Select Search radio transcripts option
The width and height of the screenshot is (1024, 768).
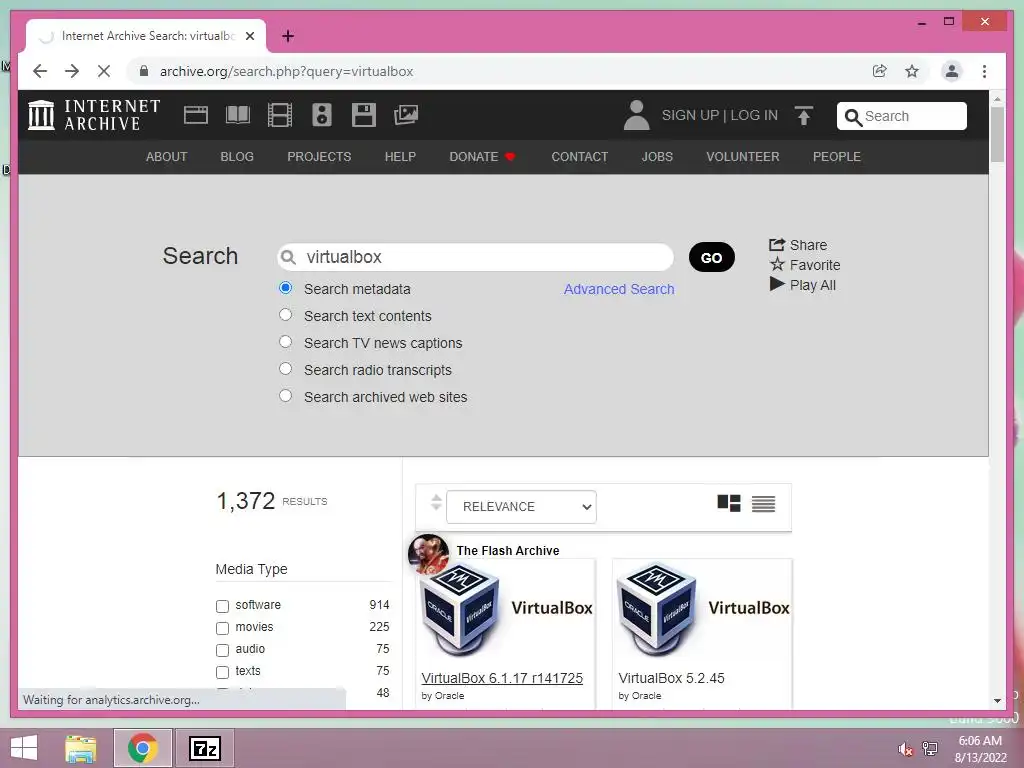(285, 368)
